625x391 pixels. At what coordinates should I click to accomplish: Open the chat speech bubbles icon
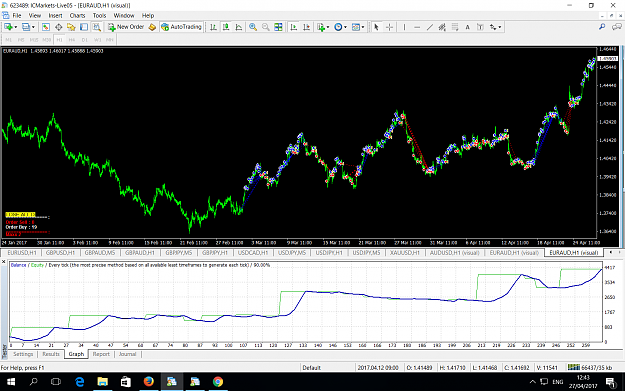click(x=617, y=27)
